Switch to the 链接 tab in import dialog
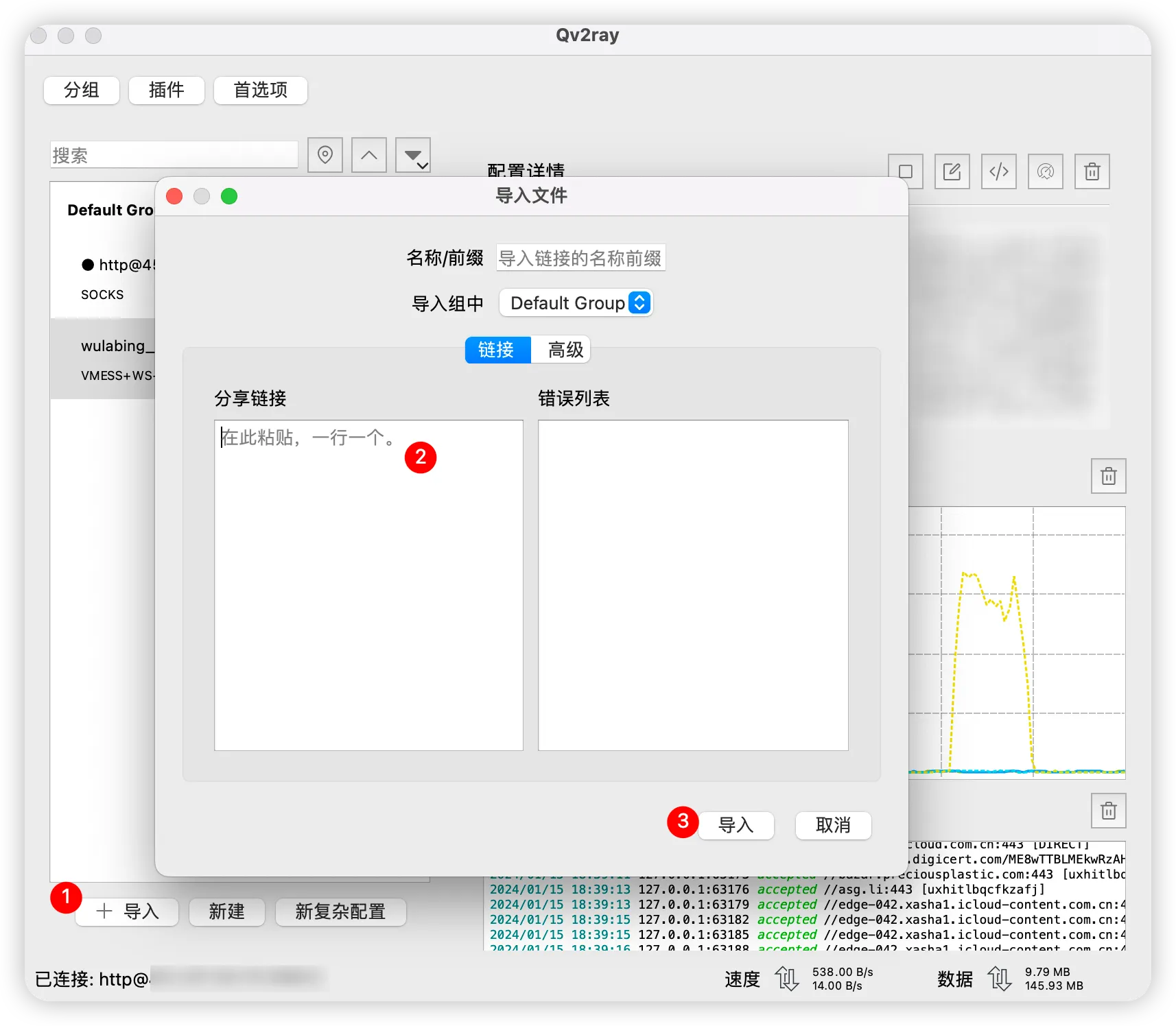 point(497,350)
